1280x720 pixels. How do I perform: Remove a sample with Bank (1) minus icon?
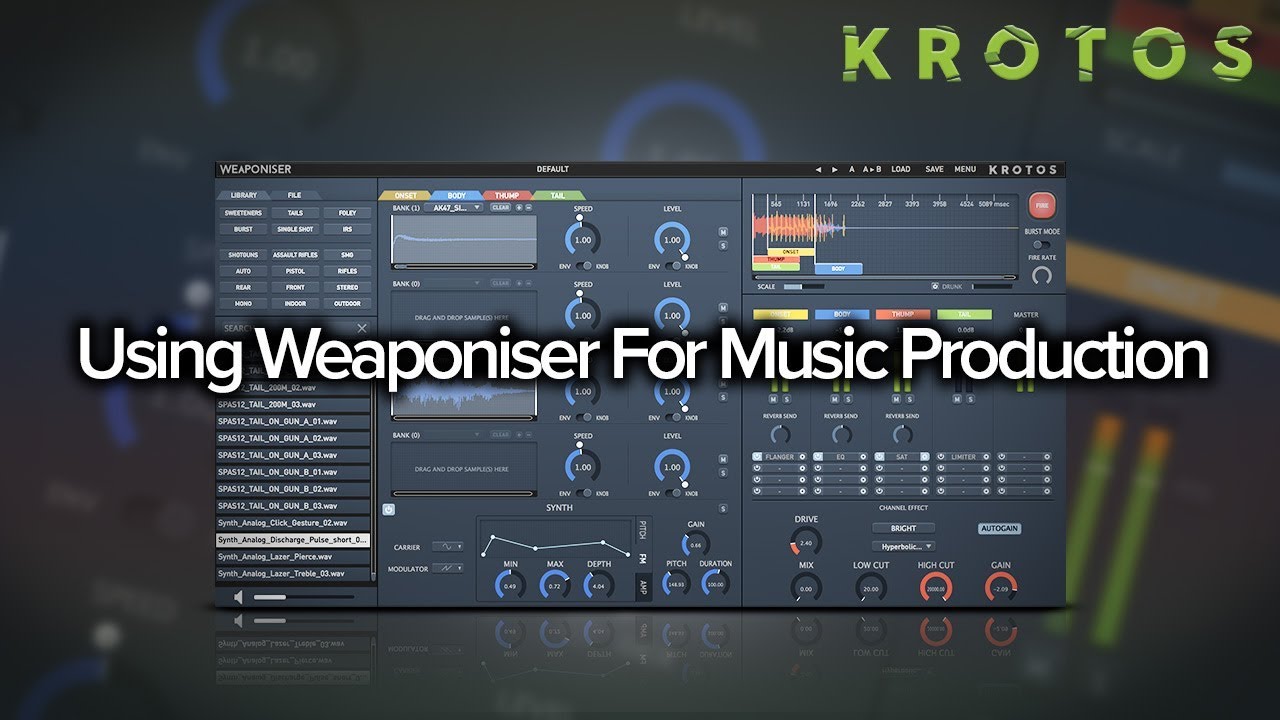[x=529, y=207]
